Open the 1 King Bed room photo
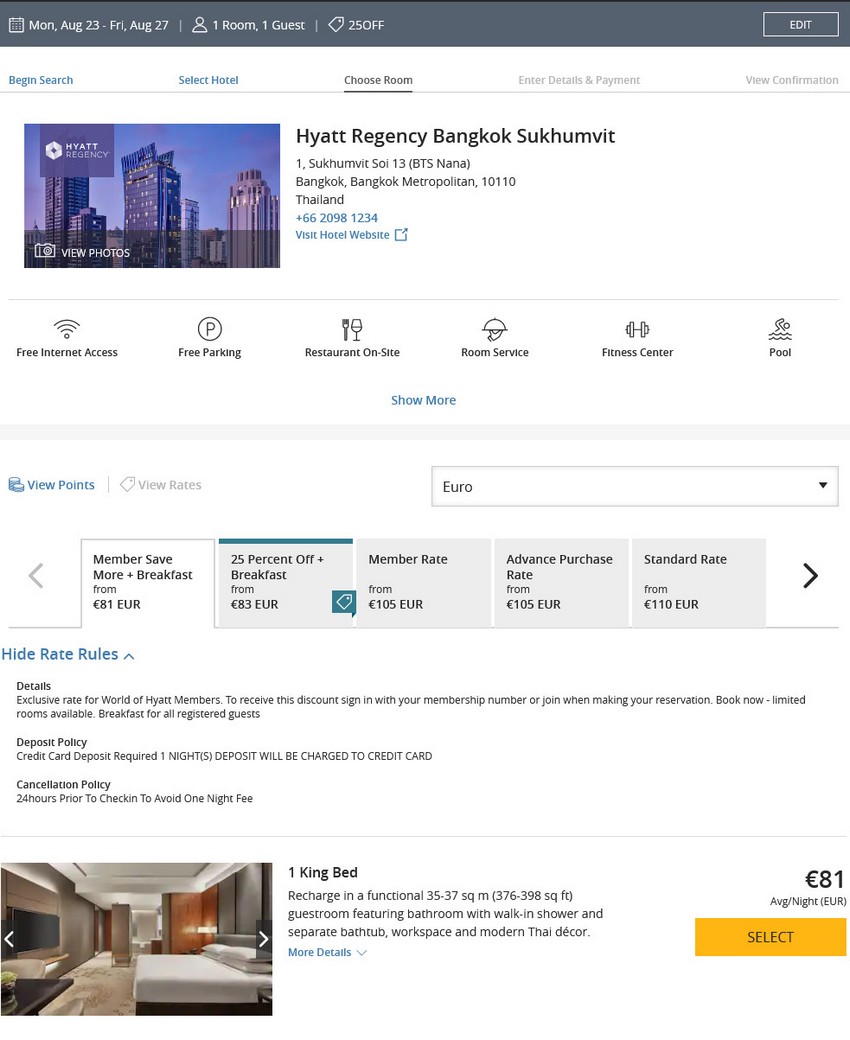This screenshot has height=1040, width=850. pos(137,939)
